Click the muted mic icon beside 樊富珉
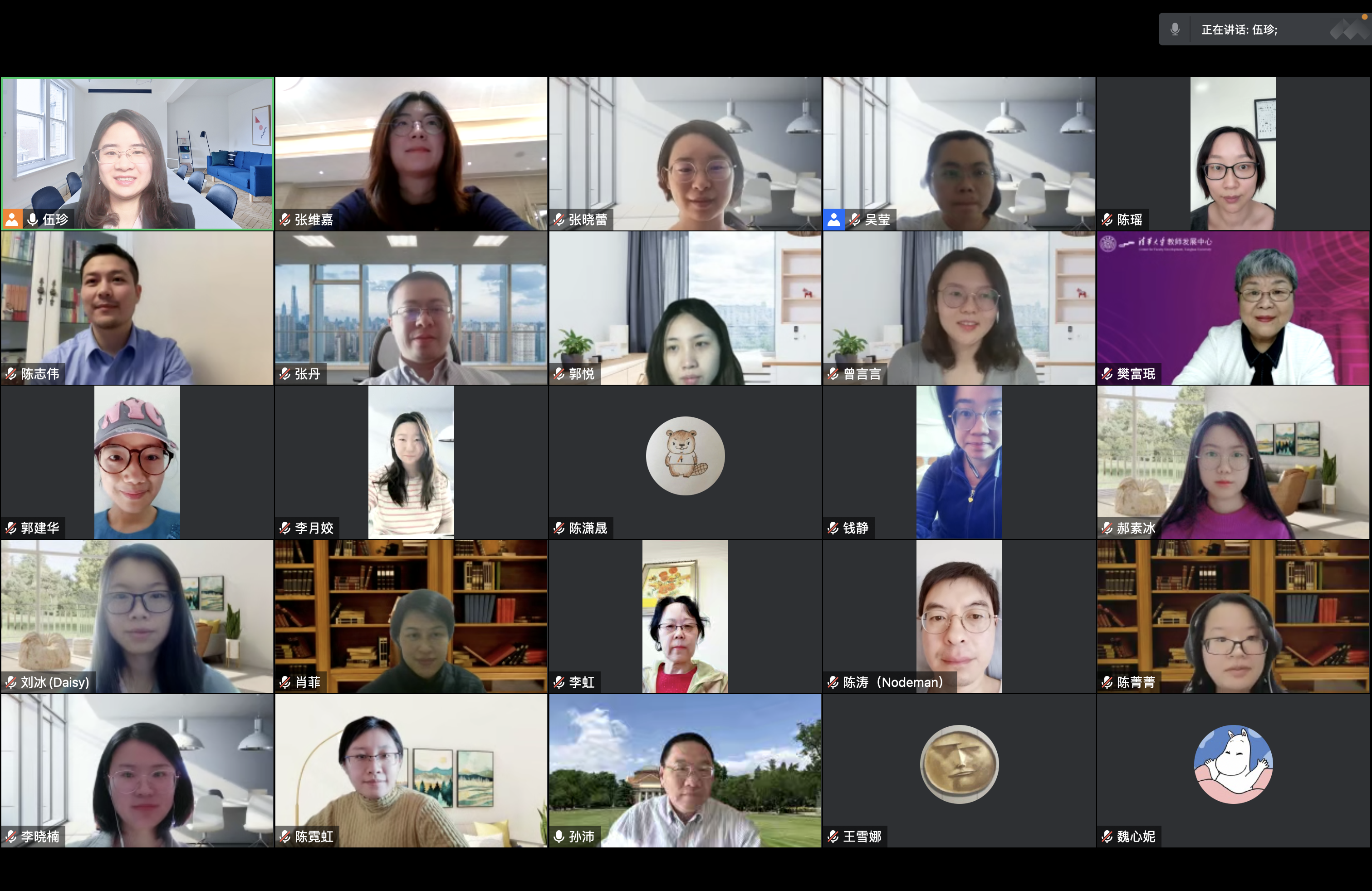 [1107, 374]
